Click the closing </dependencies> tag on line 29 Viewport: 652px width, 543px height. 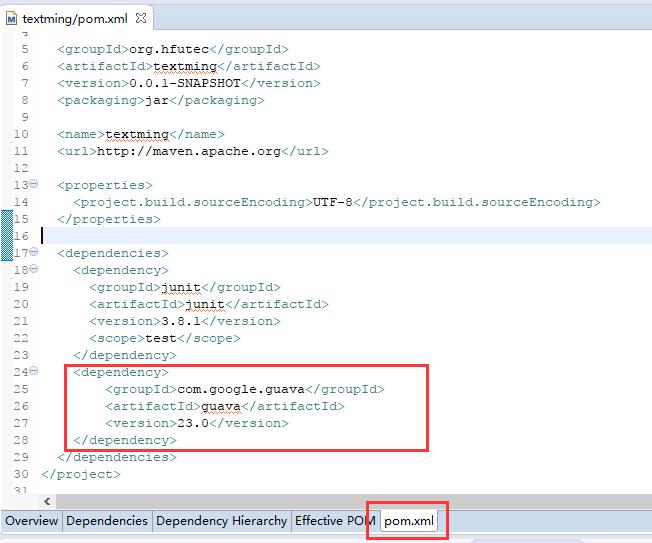(117, 457)
